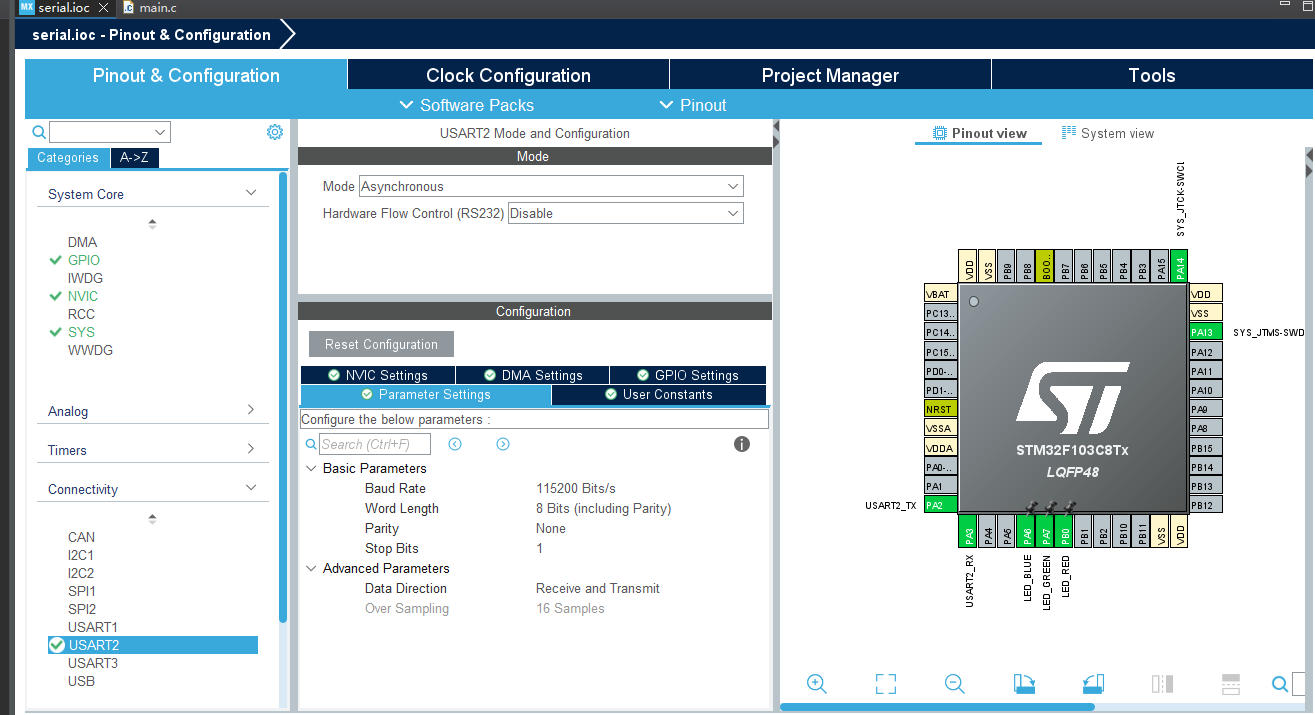Zoom in on the pinout view

click(x=817, y=684)
